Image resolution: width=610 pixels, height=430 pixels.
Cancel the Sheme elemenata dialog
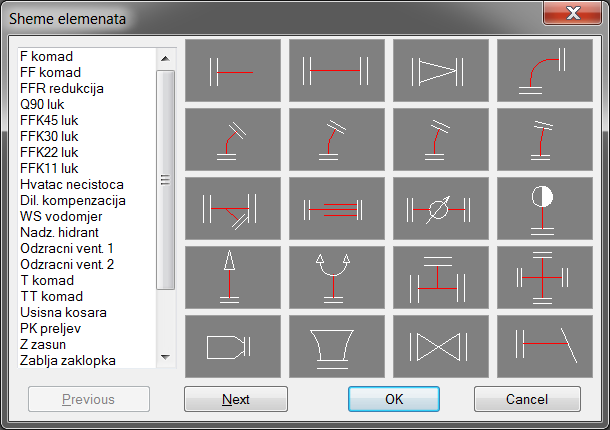527,399
